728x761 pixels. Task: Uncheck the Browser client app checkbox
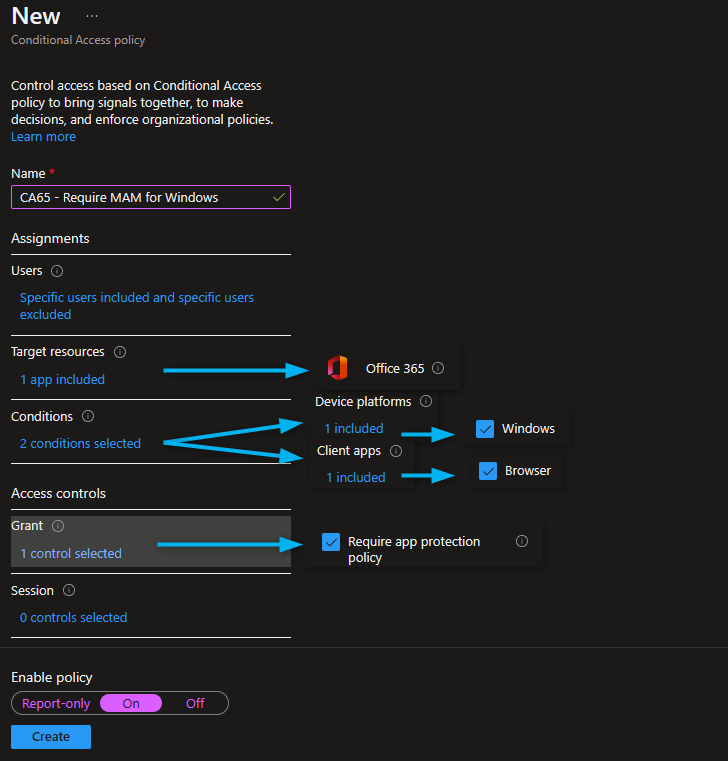488,471
